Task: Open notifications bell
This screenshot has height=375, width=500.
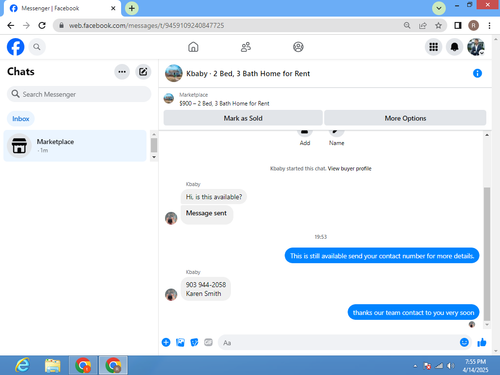Action: click(x=454, y=47)
